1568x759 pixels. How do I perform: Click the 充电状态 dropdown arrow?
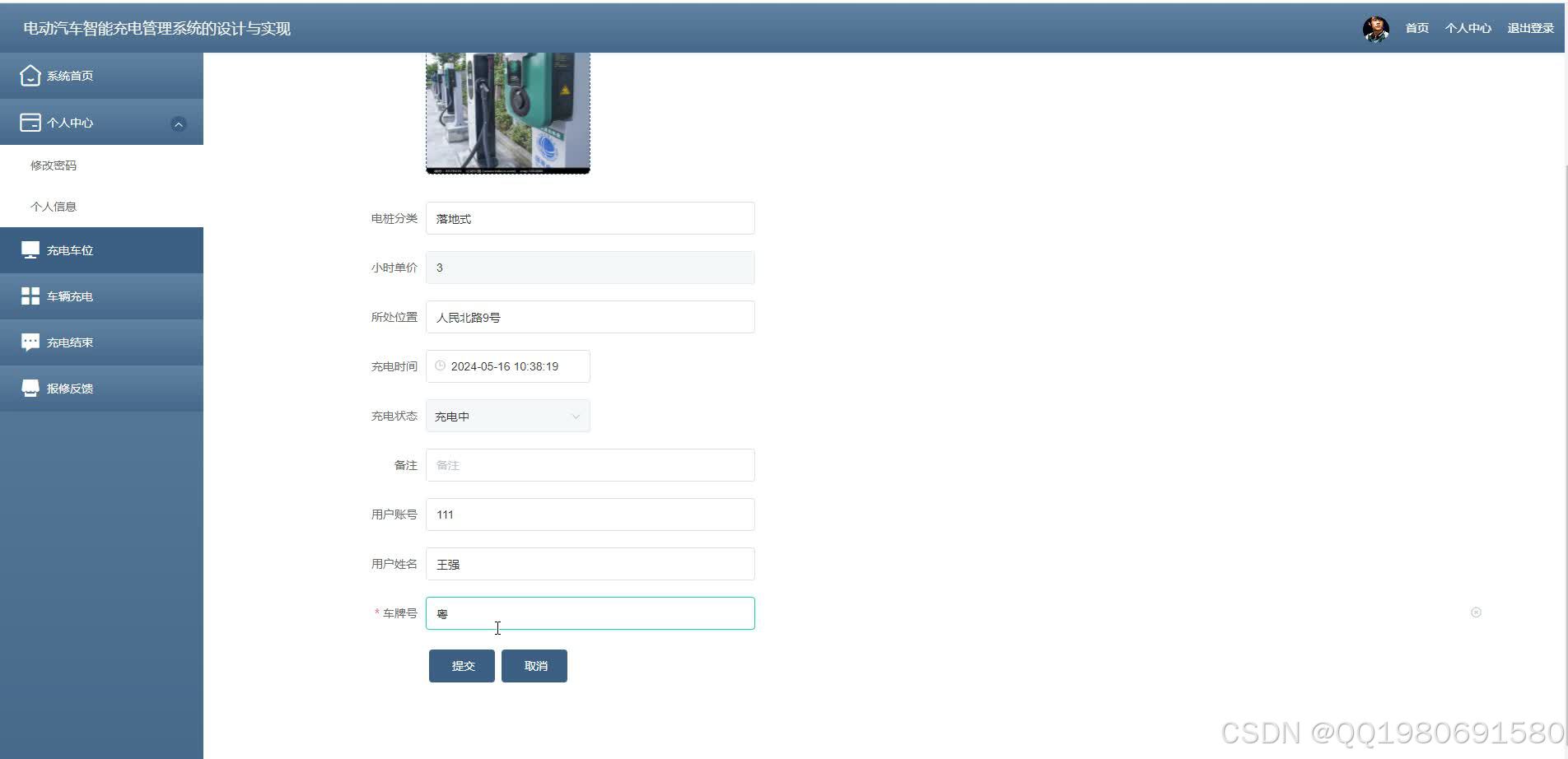tap(576, 417)
